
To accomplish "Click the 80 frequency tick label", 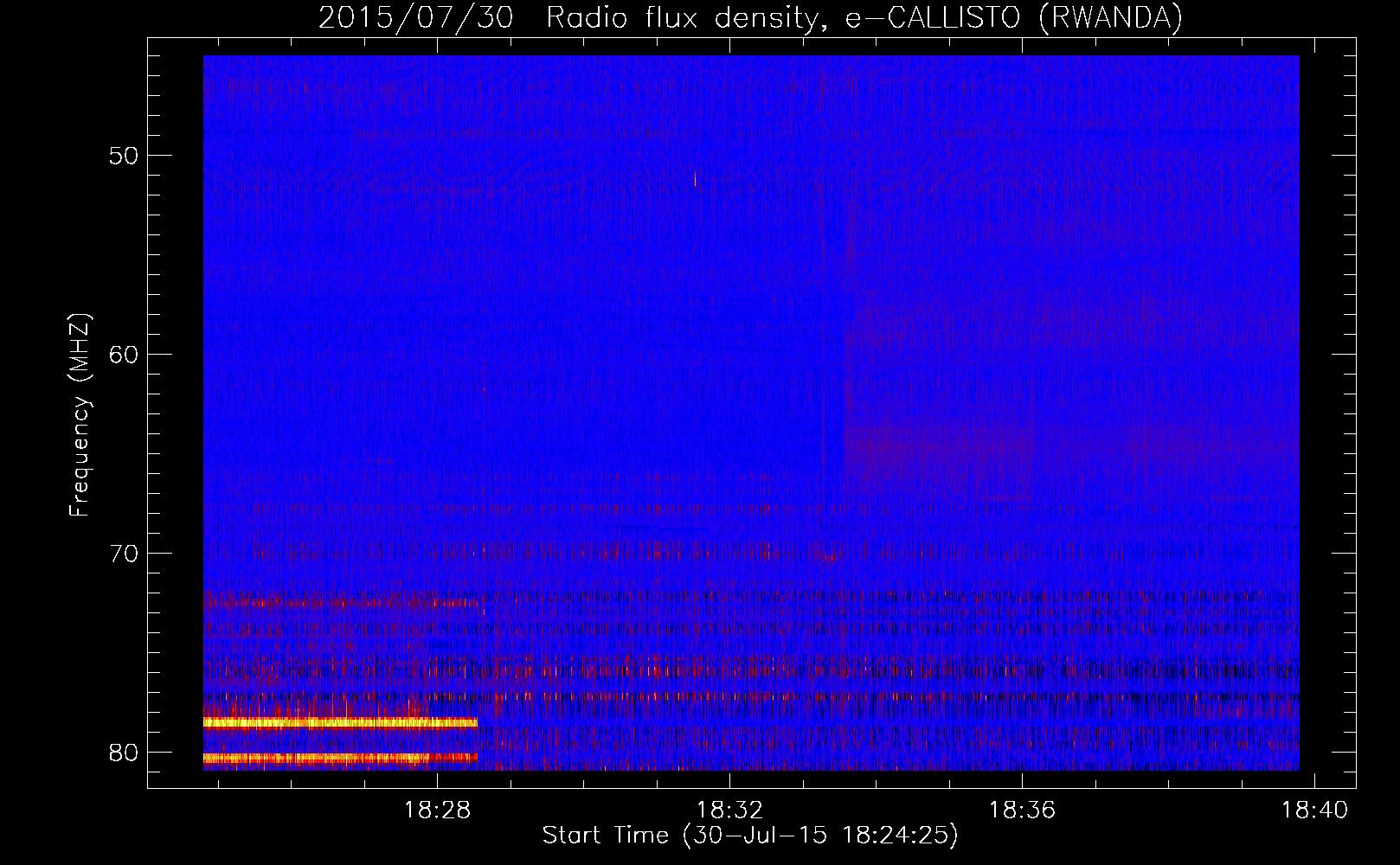I will point(125,753).
